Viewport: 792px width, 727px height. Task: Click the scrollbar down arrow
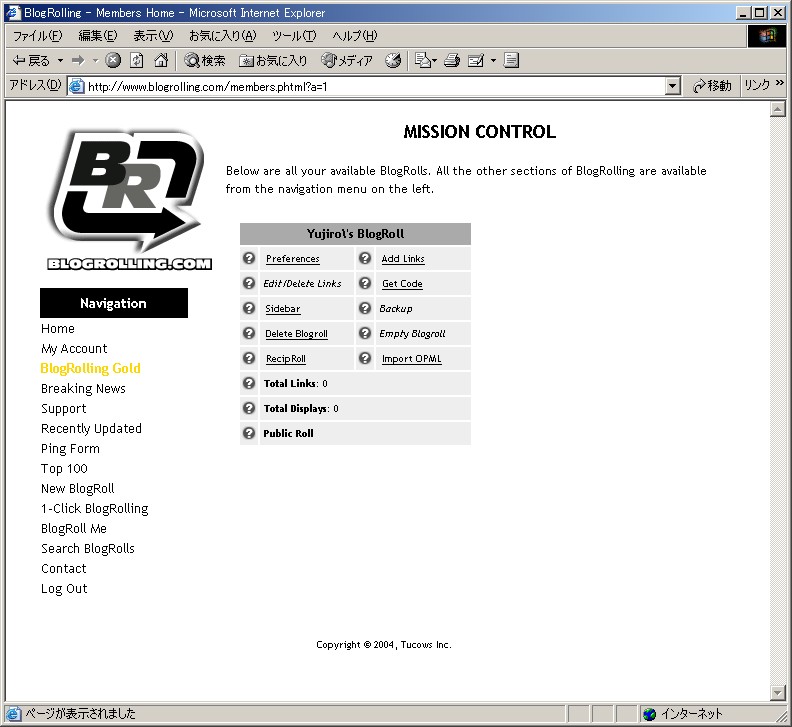point(777,692)
